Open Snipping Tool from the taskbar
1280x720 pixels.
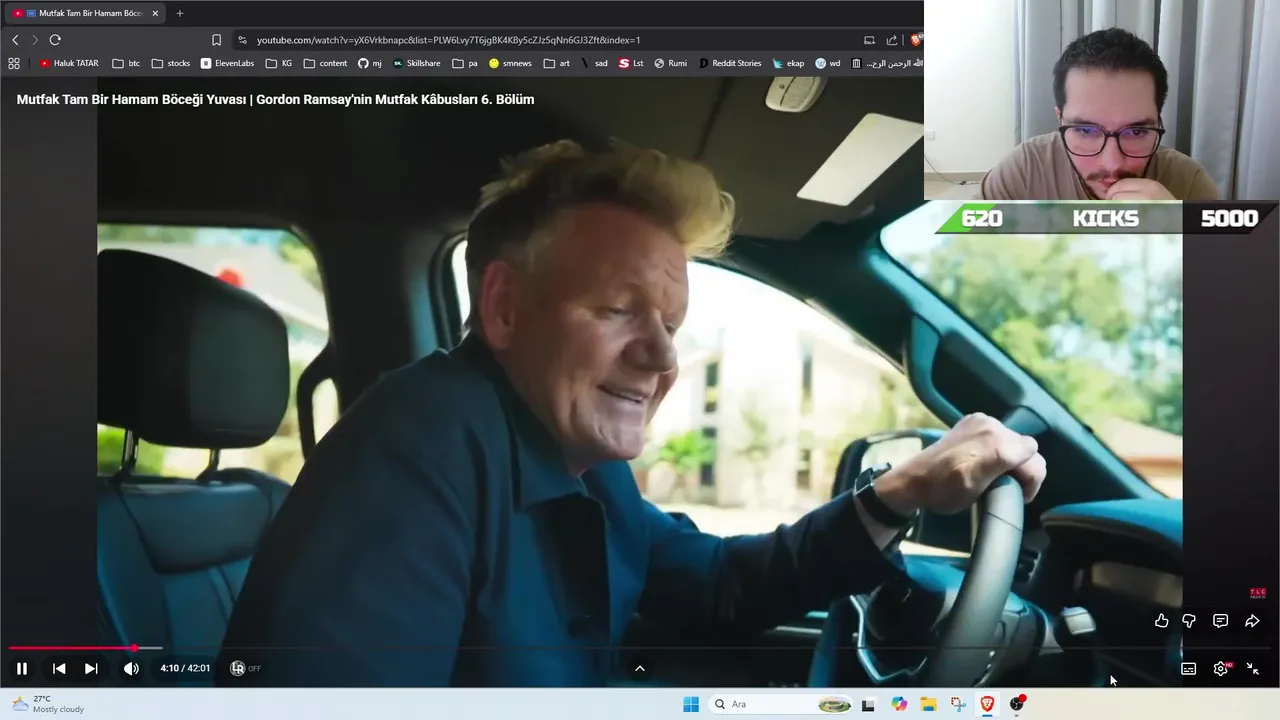click(x=958, y=704)
